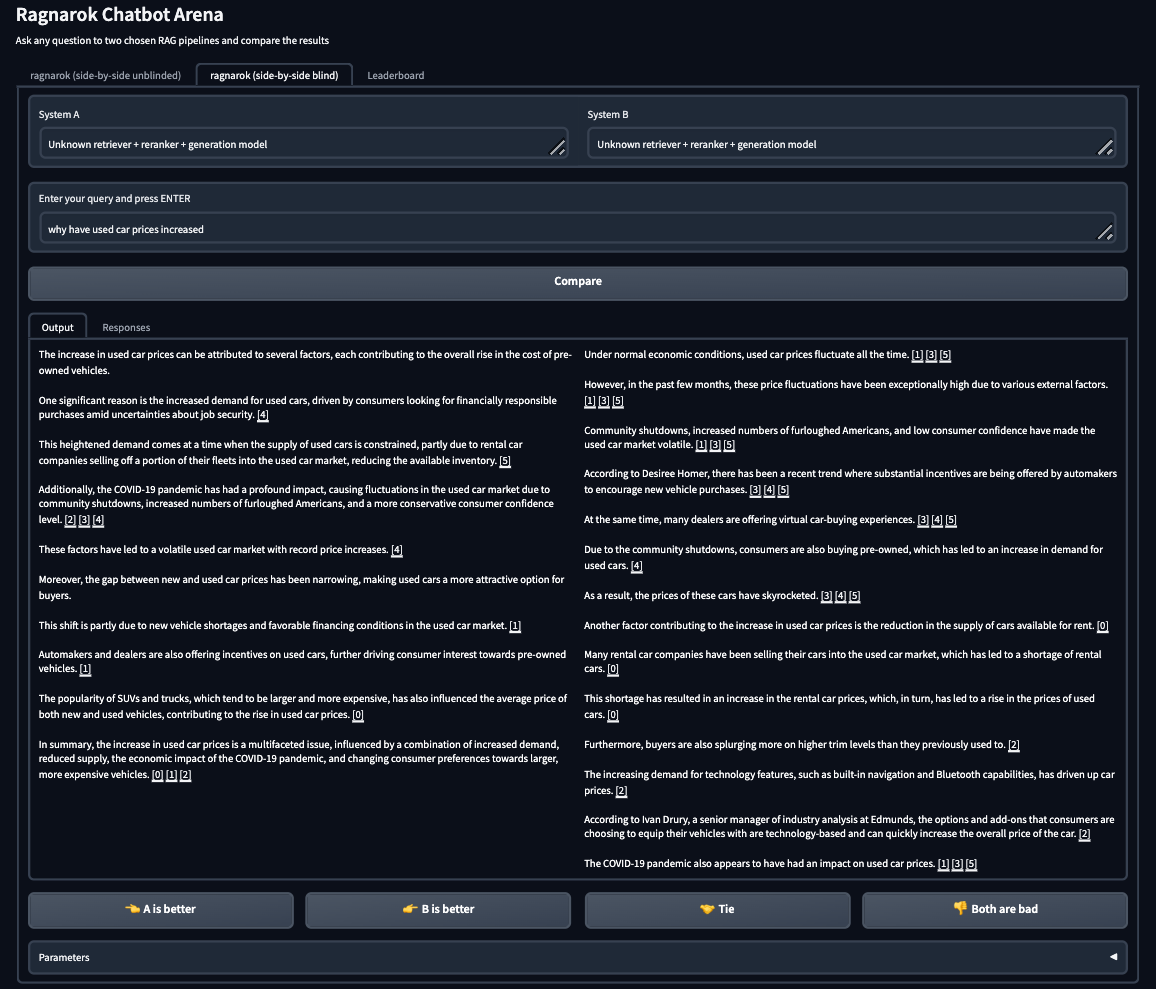The image size is (1156, 989).
Task: Open citation [4] after job security sentence
Action: pos(263,415)
